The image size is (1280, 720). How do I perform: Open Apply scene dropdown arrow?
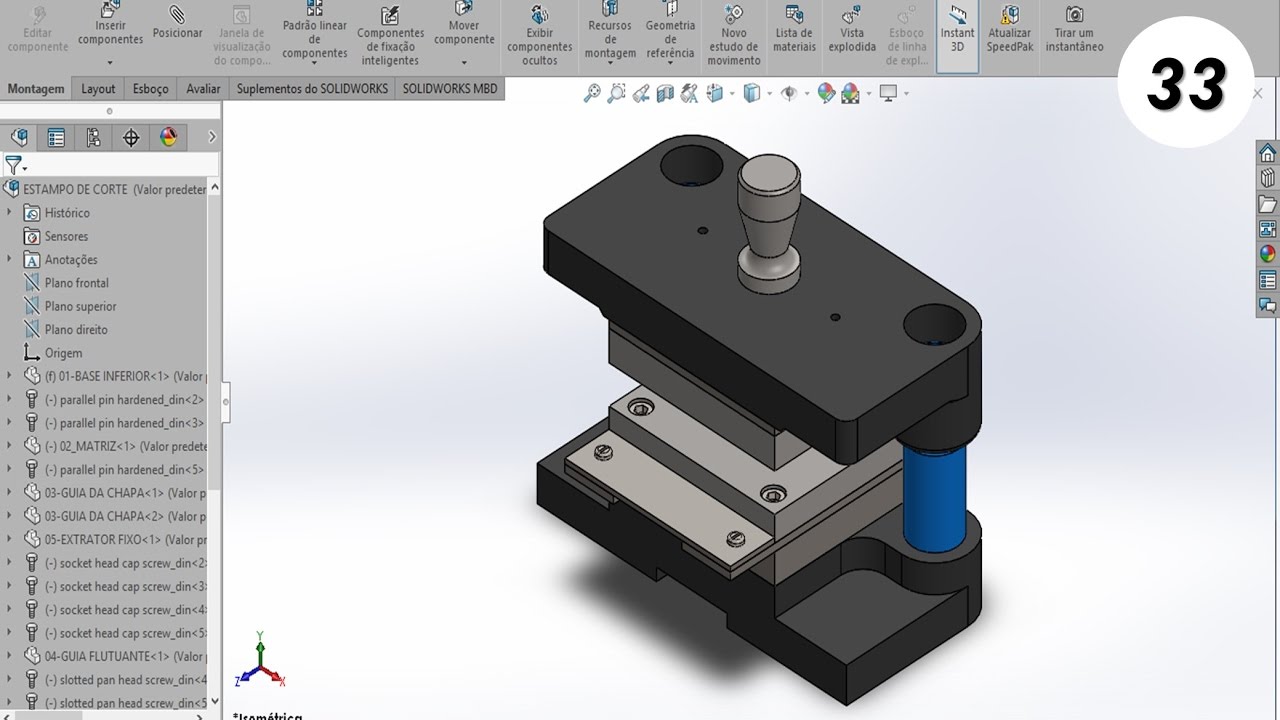pyautogui.click(x=867, y=93)
